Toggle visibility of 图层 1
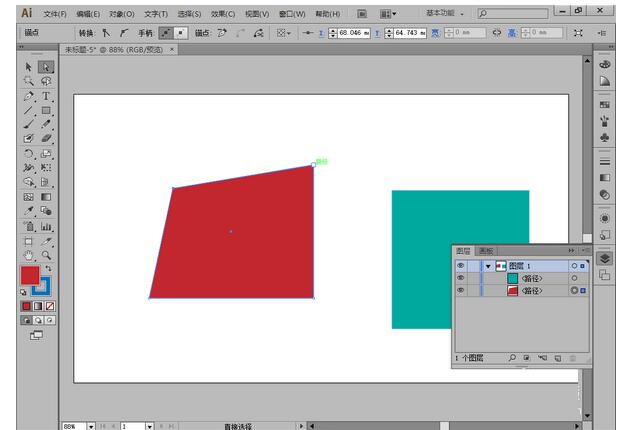The image size is (619, 430). [x=461, y=266]
